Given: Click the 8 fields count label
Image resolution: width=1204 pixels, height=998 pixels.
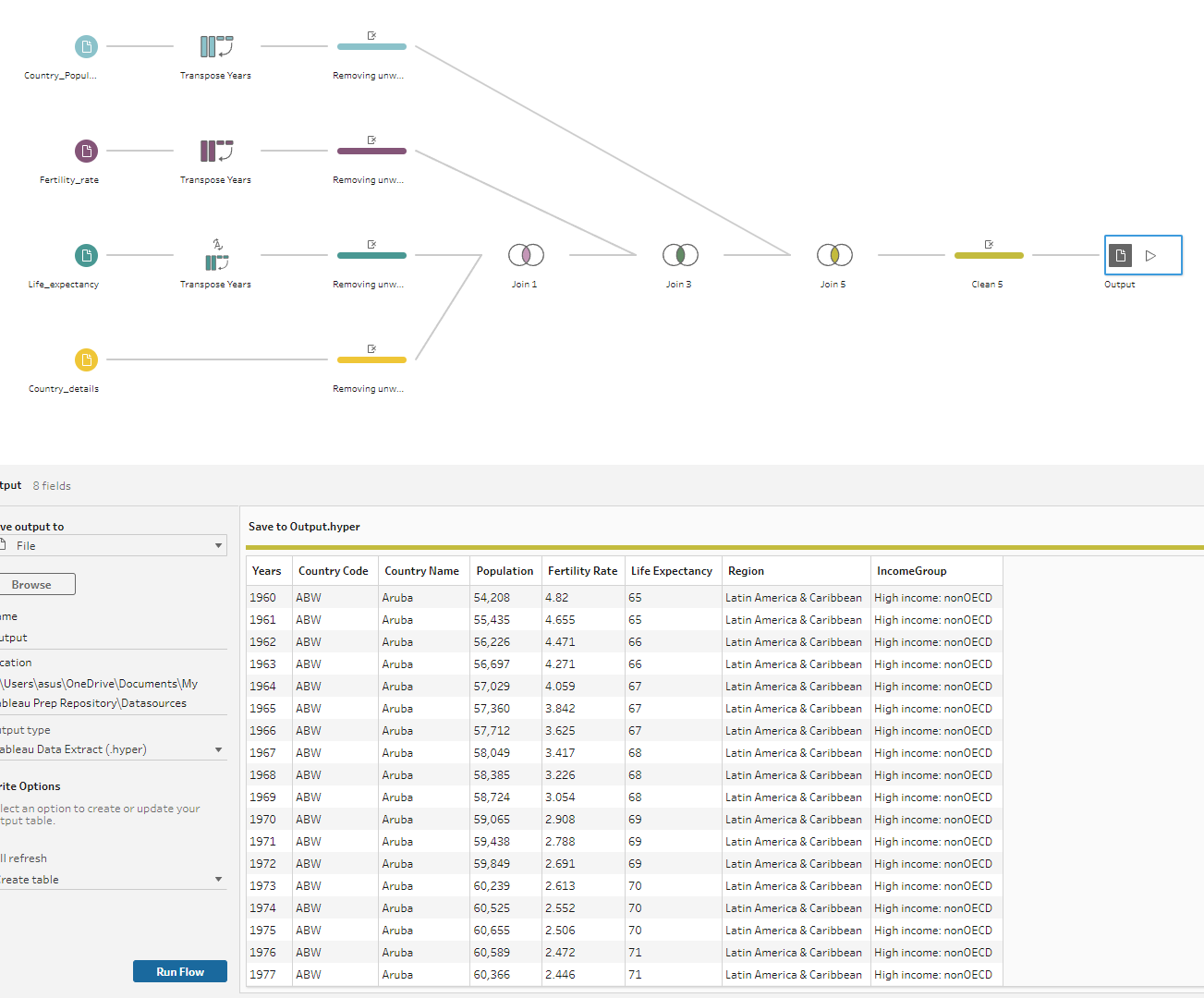Looking at the screenshot, I should [x=52, y=486].
